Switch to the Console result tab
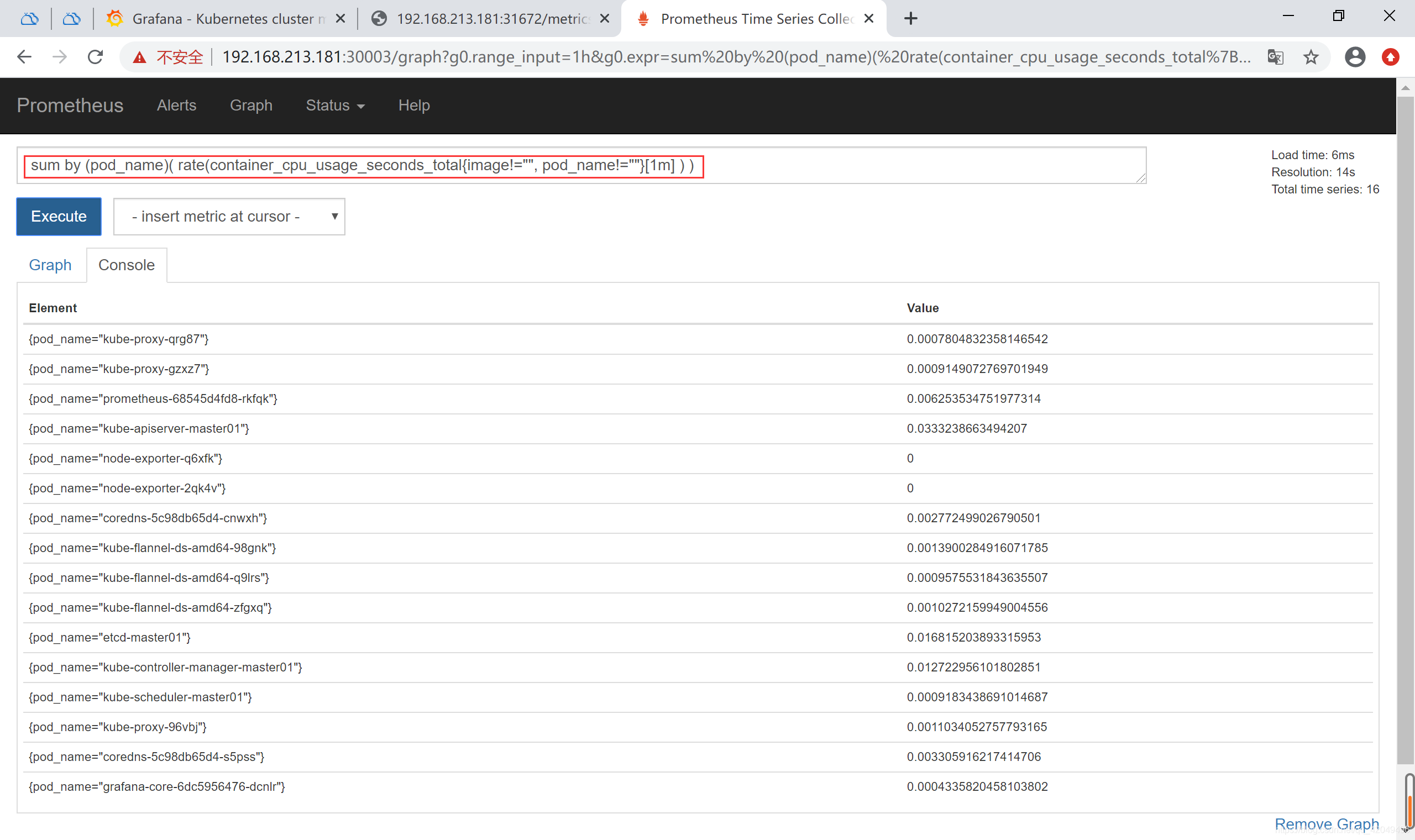The image size is (1415, 840). click(x=127, y=265)
